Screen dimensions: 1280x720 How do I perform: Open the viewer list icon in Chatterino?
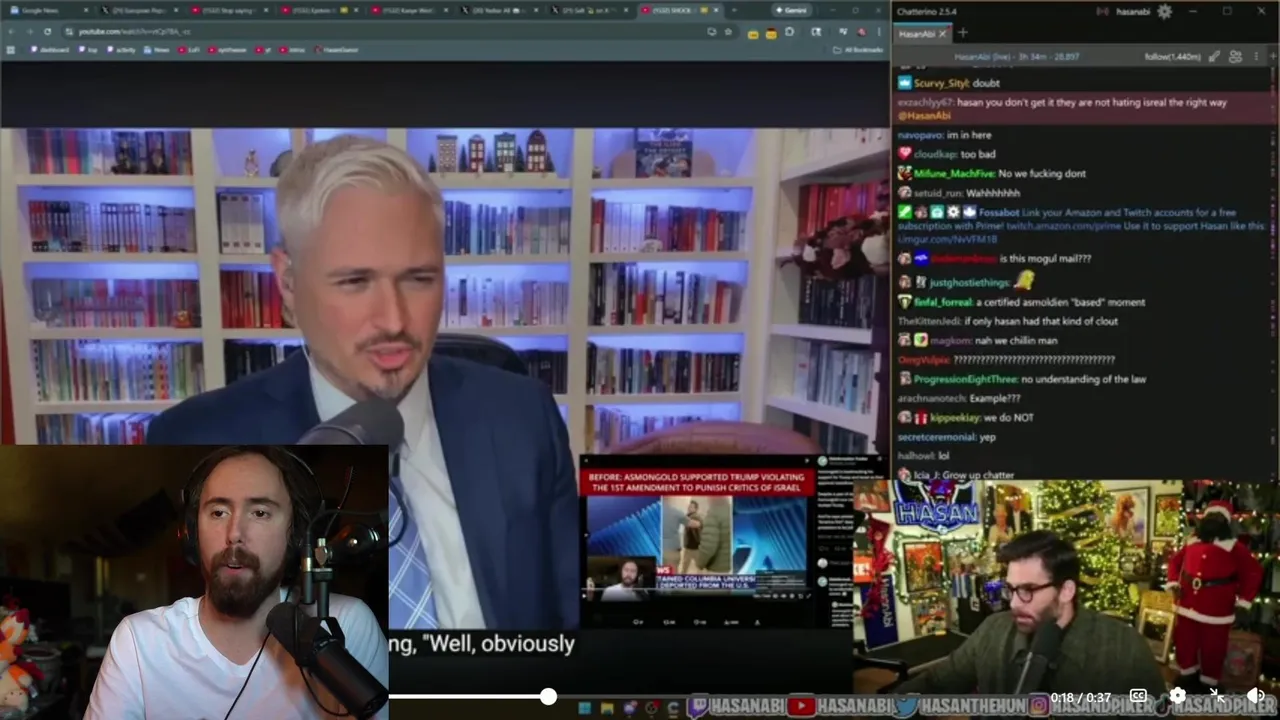coord(1235,57)
